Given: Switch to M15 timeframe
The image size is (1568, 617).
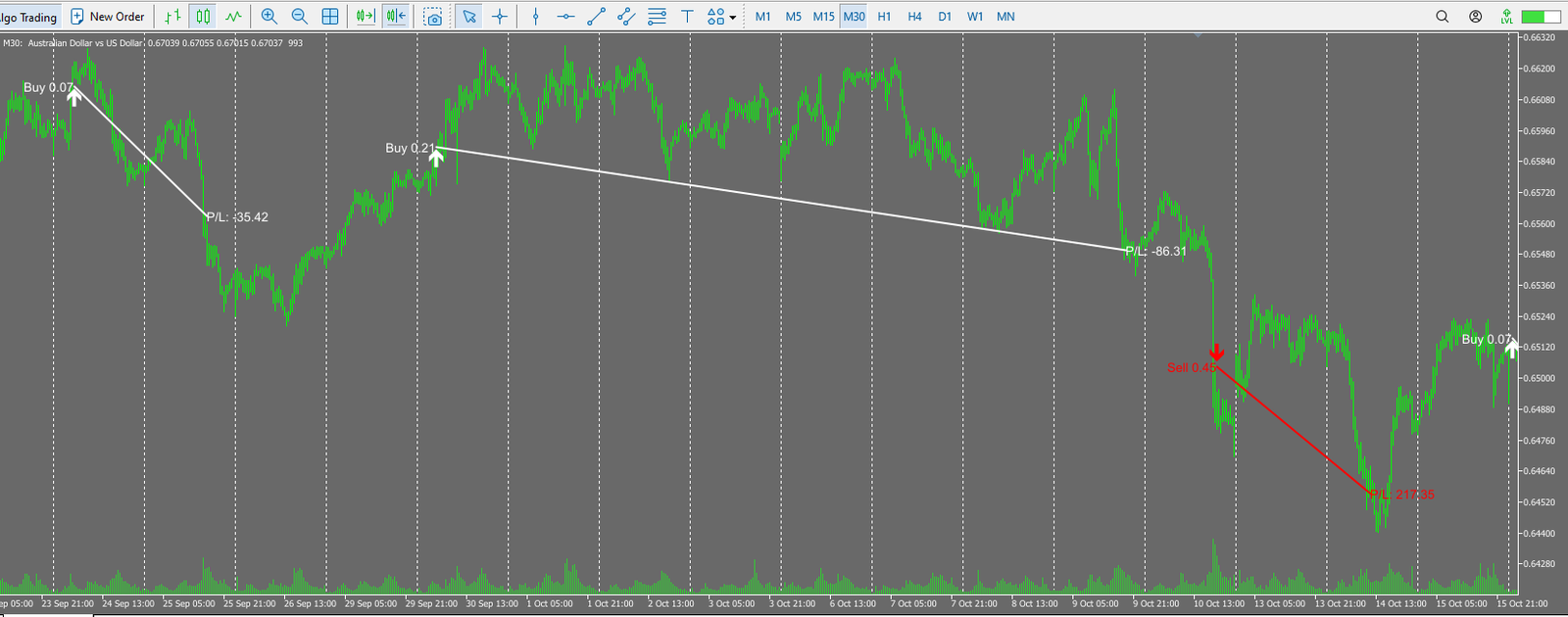Looking at the screenshot, I should pos(824,17).
